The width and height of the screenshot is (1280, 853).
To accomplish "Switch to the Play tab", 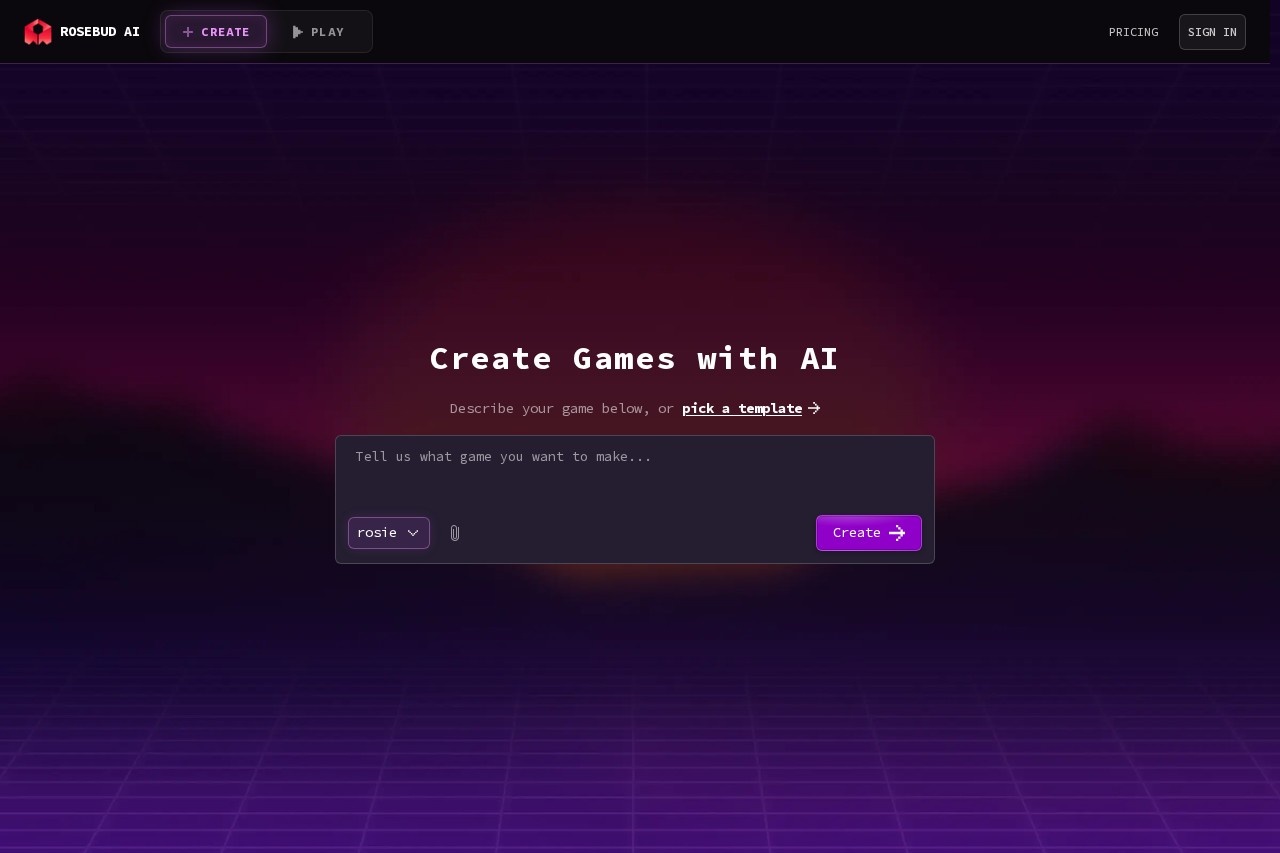I will tap(318, 32).
